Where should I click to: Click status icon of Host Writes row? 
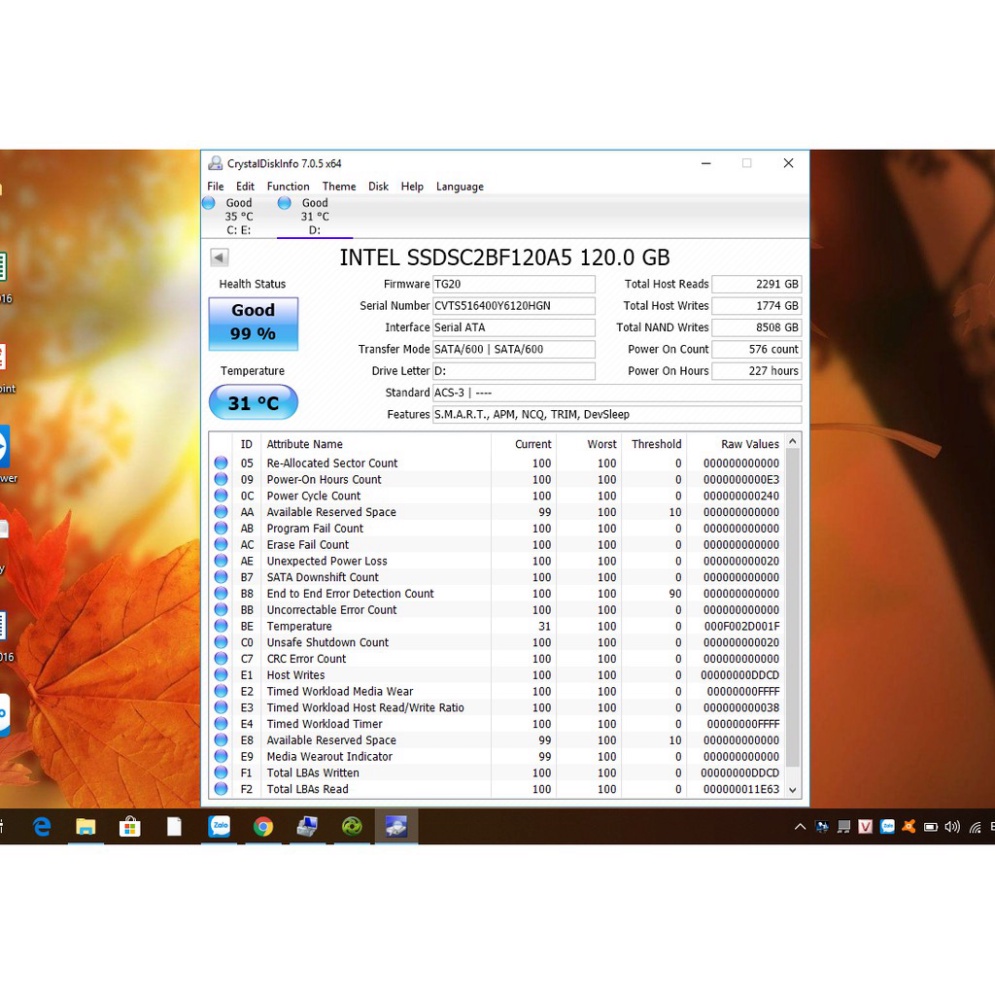[221, 675]
